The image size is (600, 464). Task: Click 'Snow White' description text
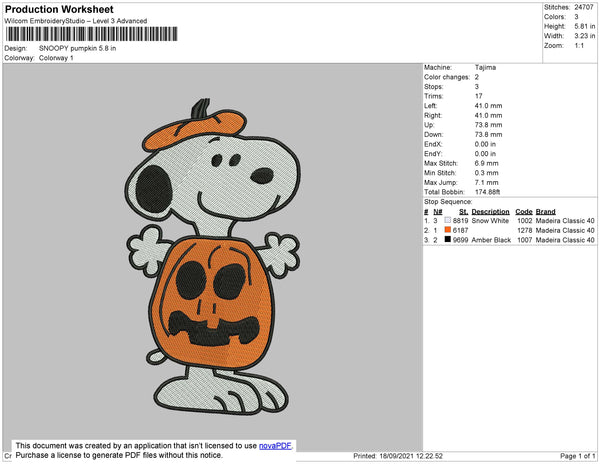[490, 221]
